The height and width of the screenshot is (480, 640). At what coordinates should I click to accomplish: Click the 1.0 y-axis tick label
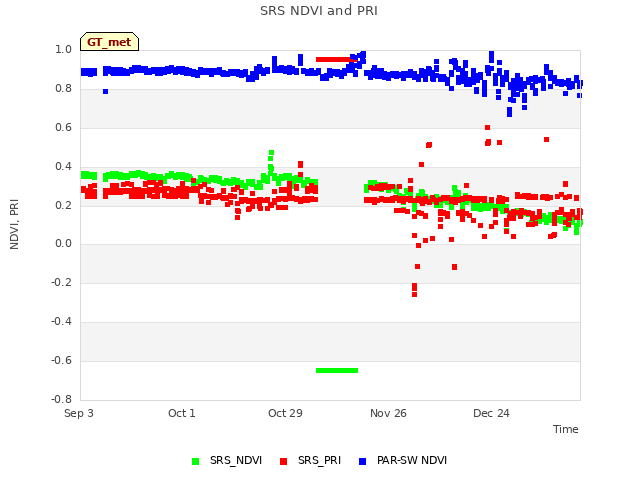click(63, 49)
